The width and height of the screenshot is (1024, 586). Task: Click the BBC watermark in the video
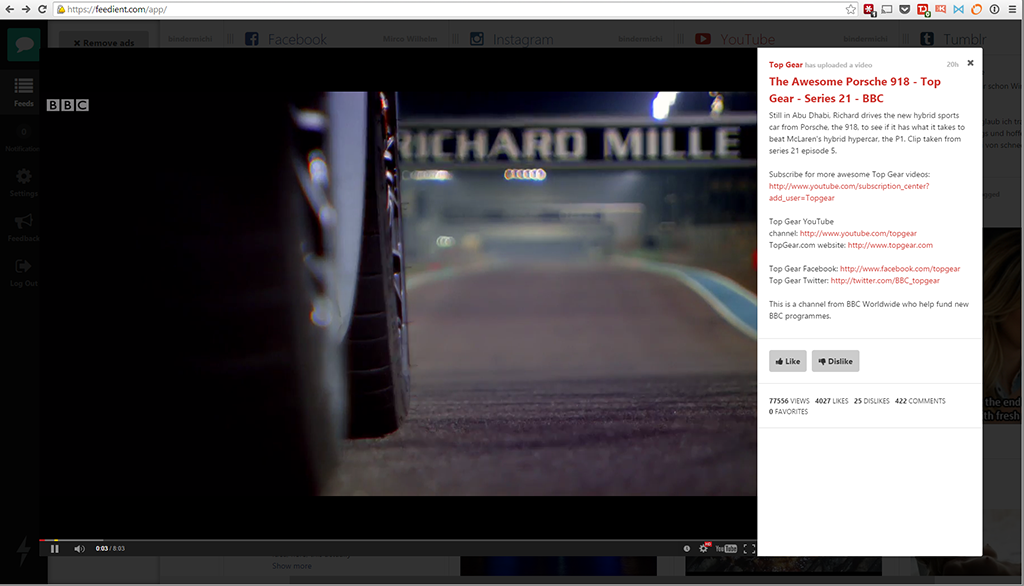[x=67, y=105]
